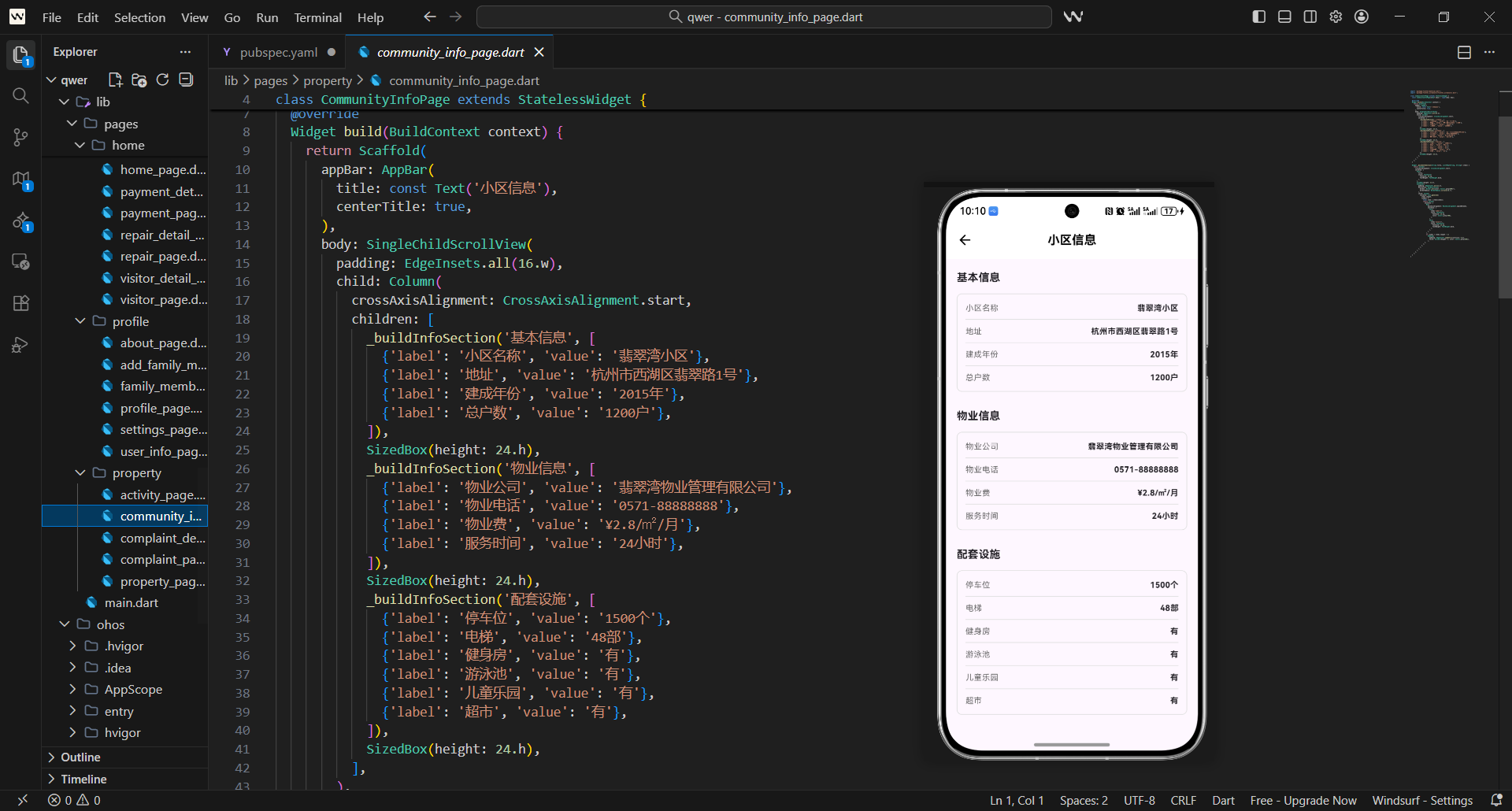Viewport: 1512px width, 811px height.
Task: Expand the Outline section
Action: 126,757
